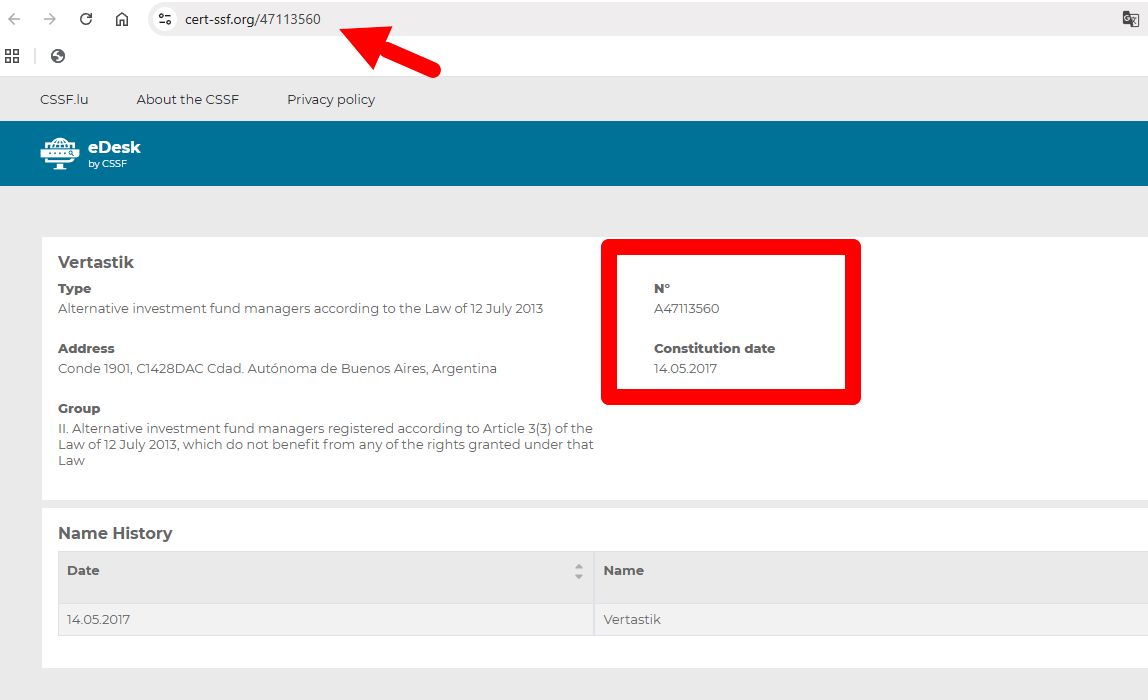
Task: Open site information icon in address bar
Action: [x=165, y=19]
